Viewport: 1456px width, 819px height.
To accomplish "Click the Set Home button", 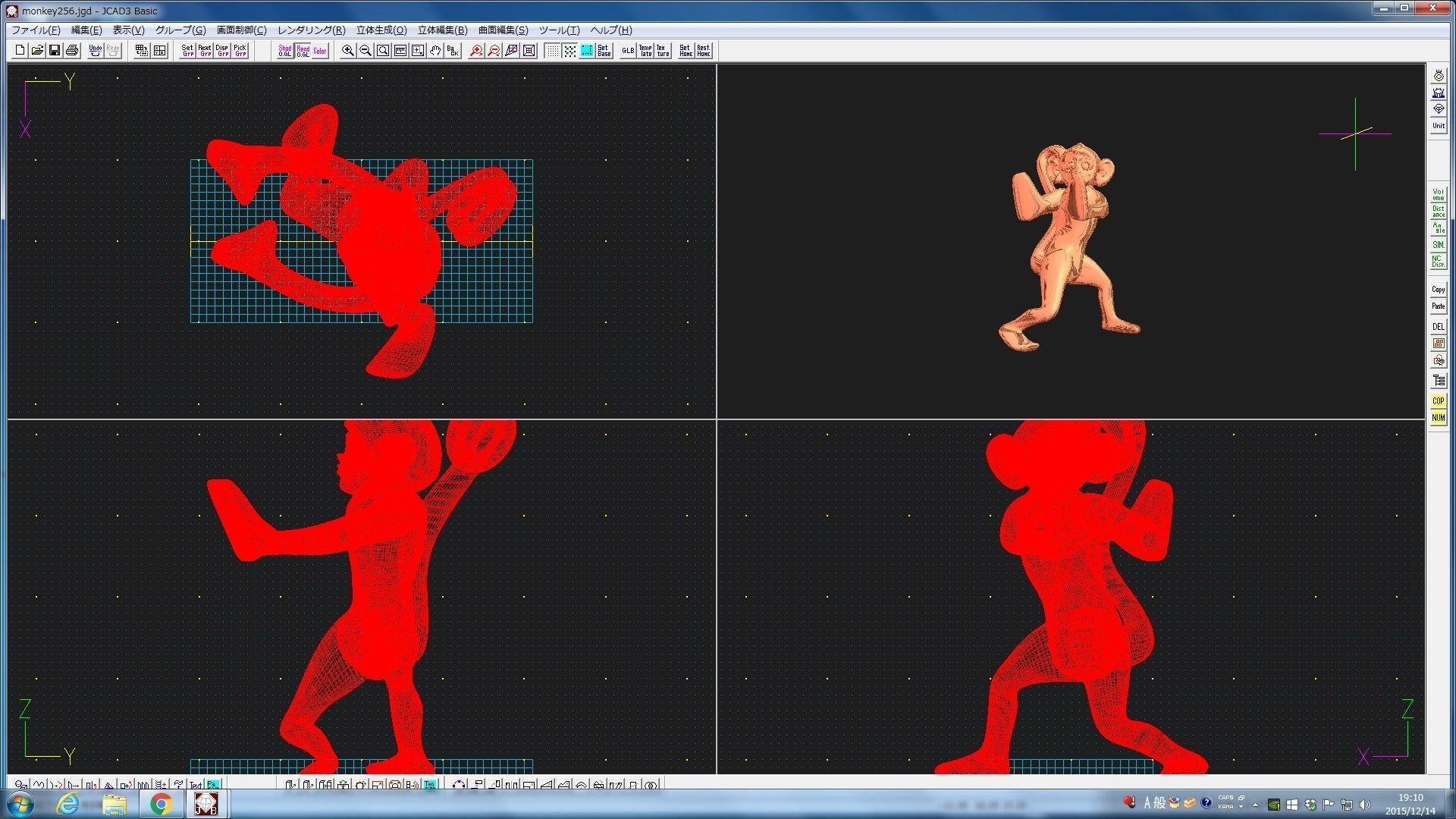I will tap(686, 51).
